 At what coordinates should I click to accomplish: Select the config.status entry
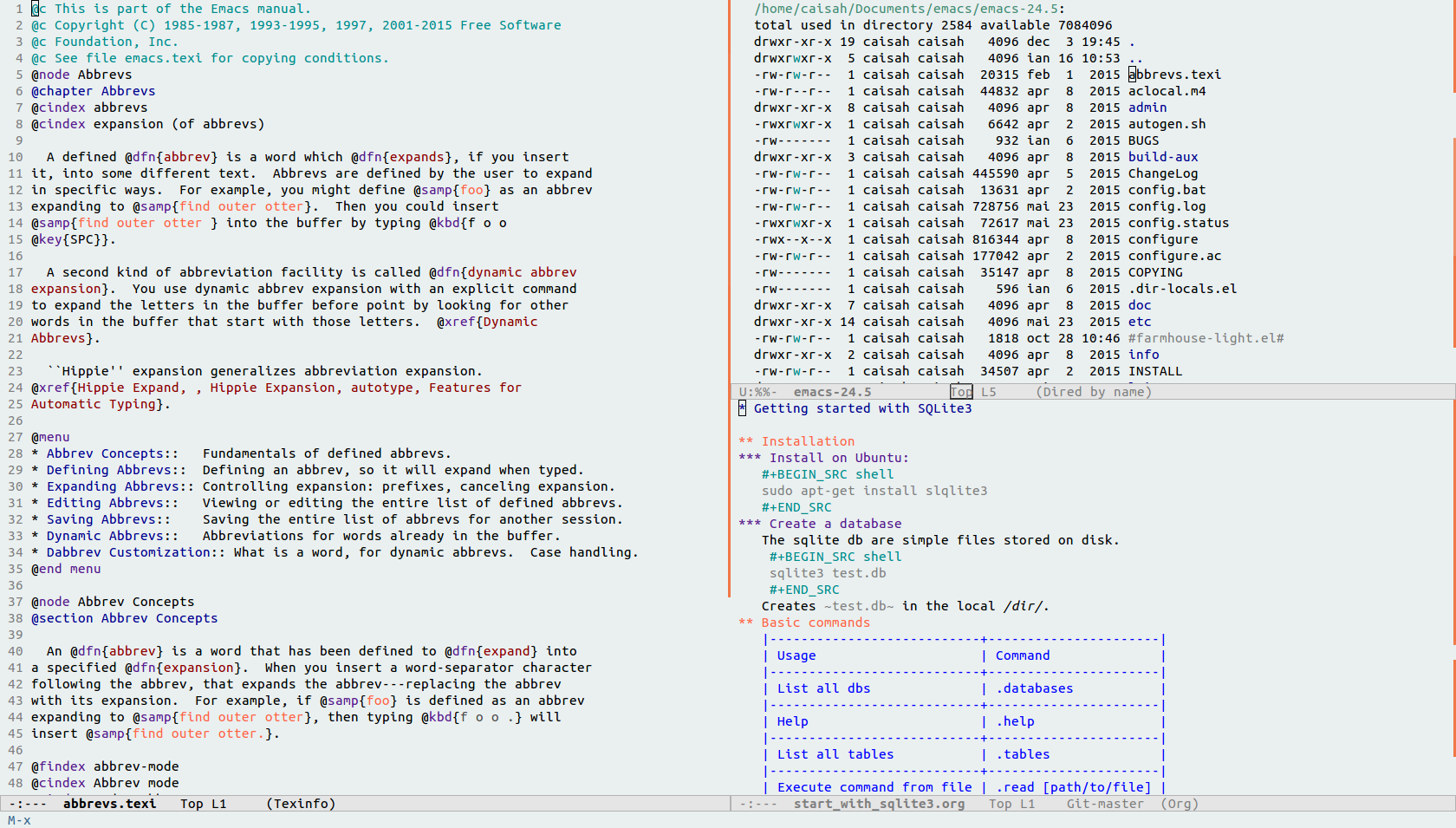[x=1179, y=223]
